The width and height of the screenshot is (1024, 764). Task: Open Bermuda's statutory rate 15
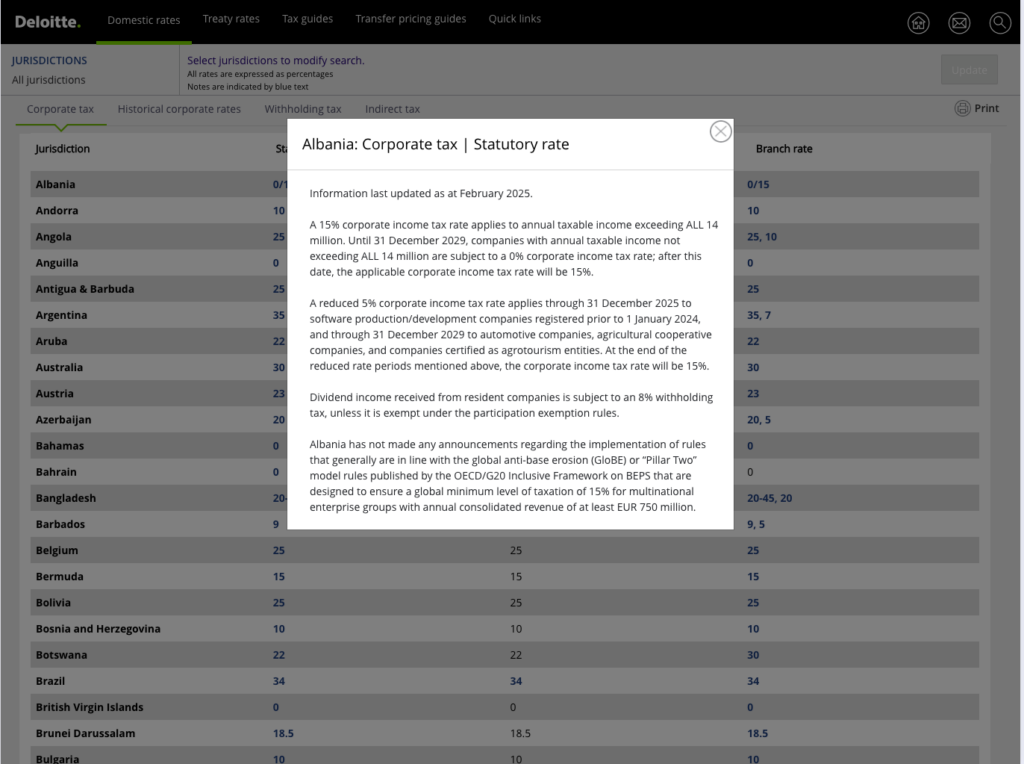(279, 577)
